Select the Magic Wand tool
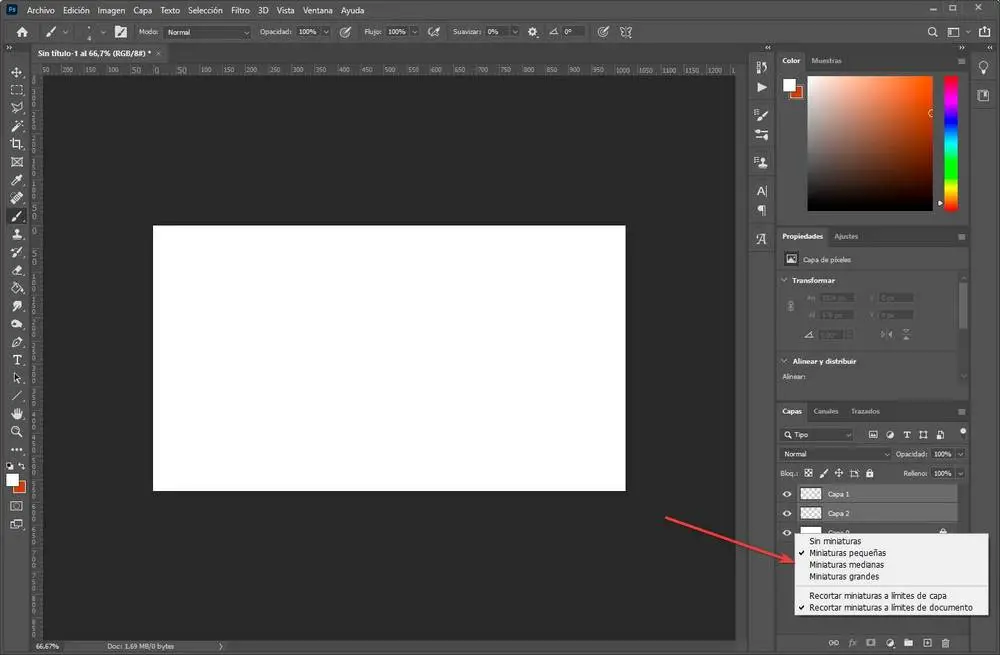1000x655 pixels. (16, 126)
